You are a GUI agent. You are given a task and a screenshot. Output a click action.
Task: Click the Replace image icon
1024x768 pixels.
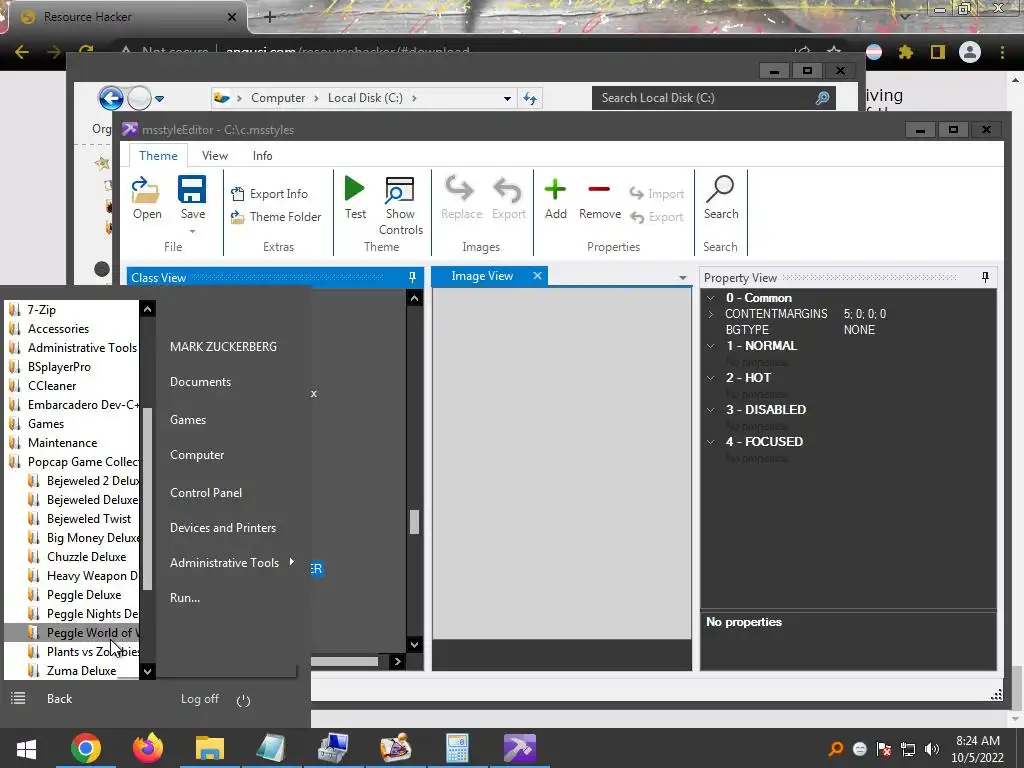coord(460,190)
